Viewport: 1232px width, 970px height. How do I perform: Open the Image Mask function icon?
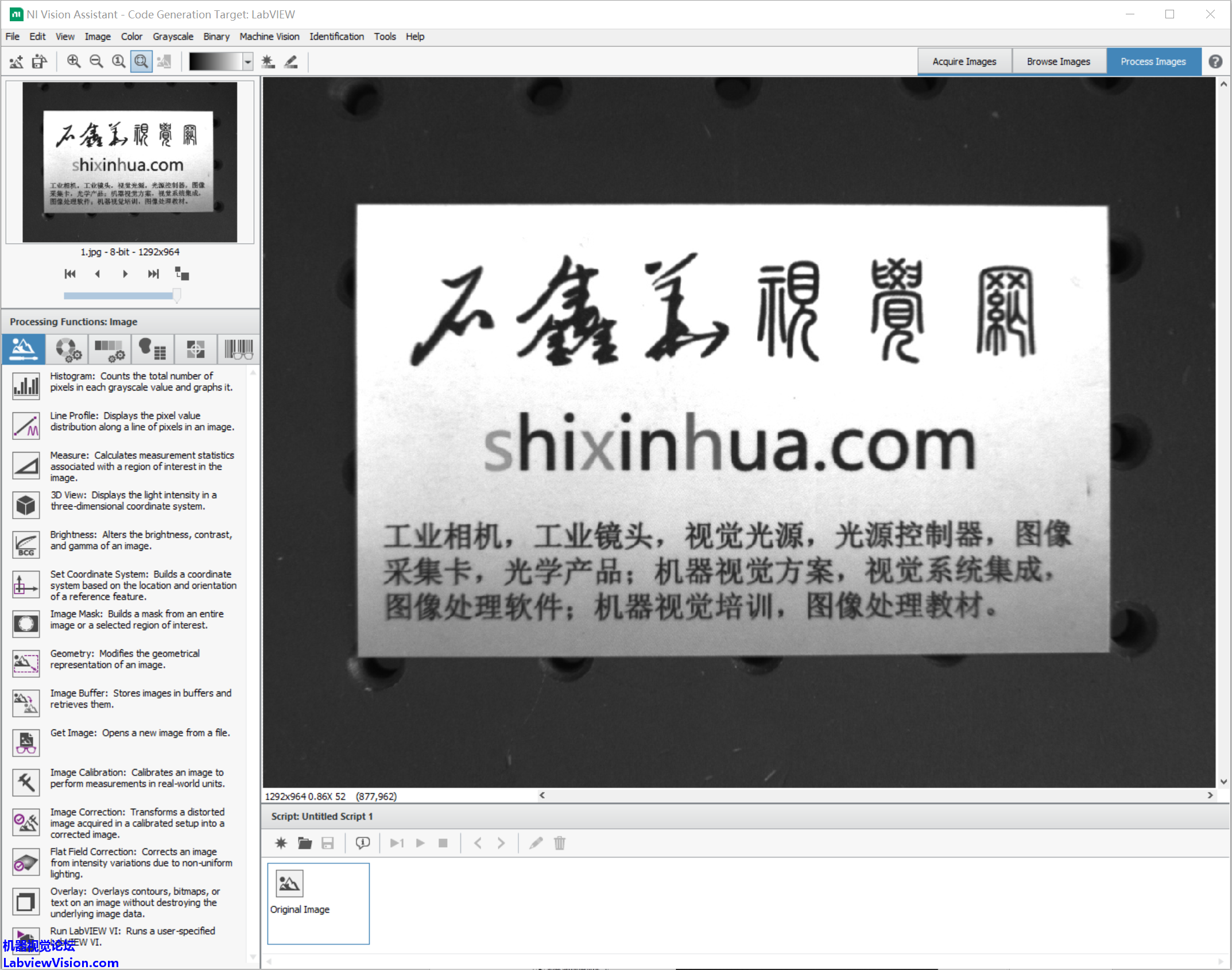point(26,623)
